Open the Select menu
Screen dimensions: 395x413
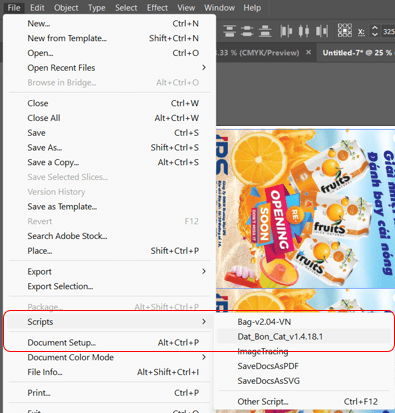point(126,7)
